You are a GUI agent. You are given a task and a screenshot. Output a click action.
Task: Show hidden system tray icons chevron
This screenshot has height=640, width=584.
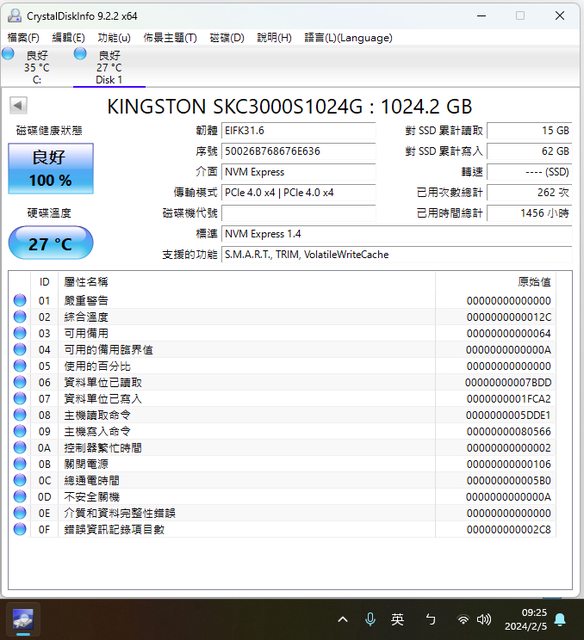pyautogui.click(x=343, y=620)
